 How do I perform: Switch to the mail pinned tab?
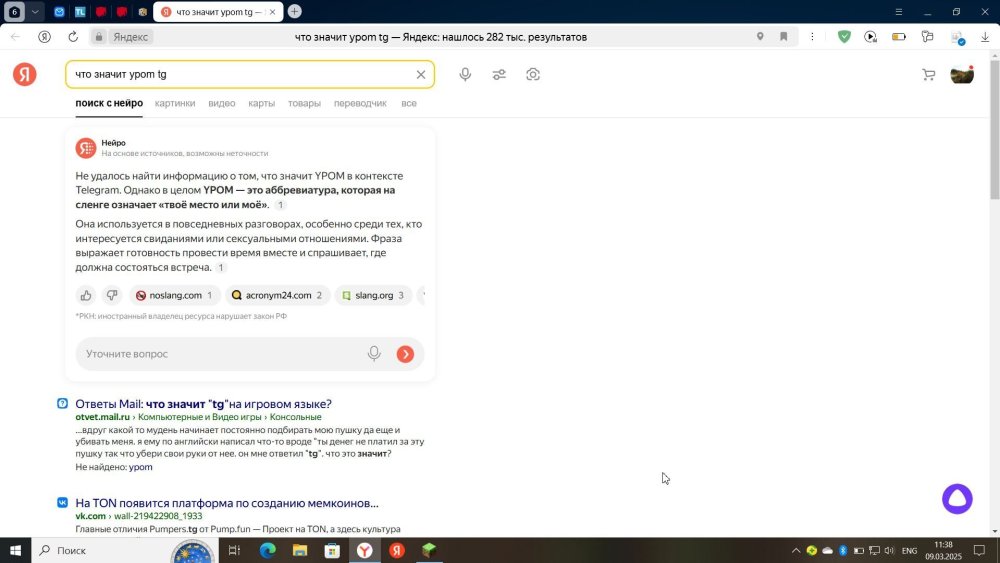[x=59, y=11]
